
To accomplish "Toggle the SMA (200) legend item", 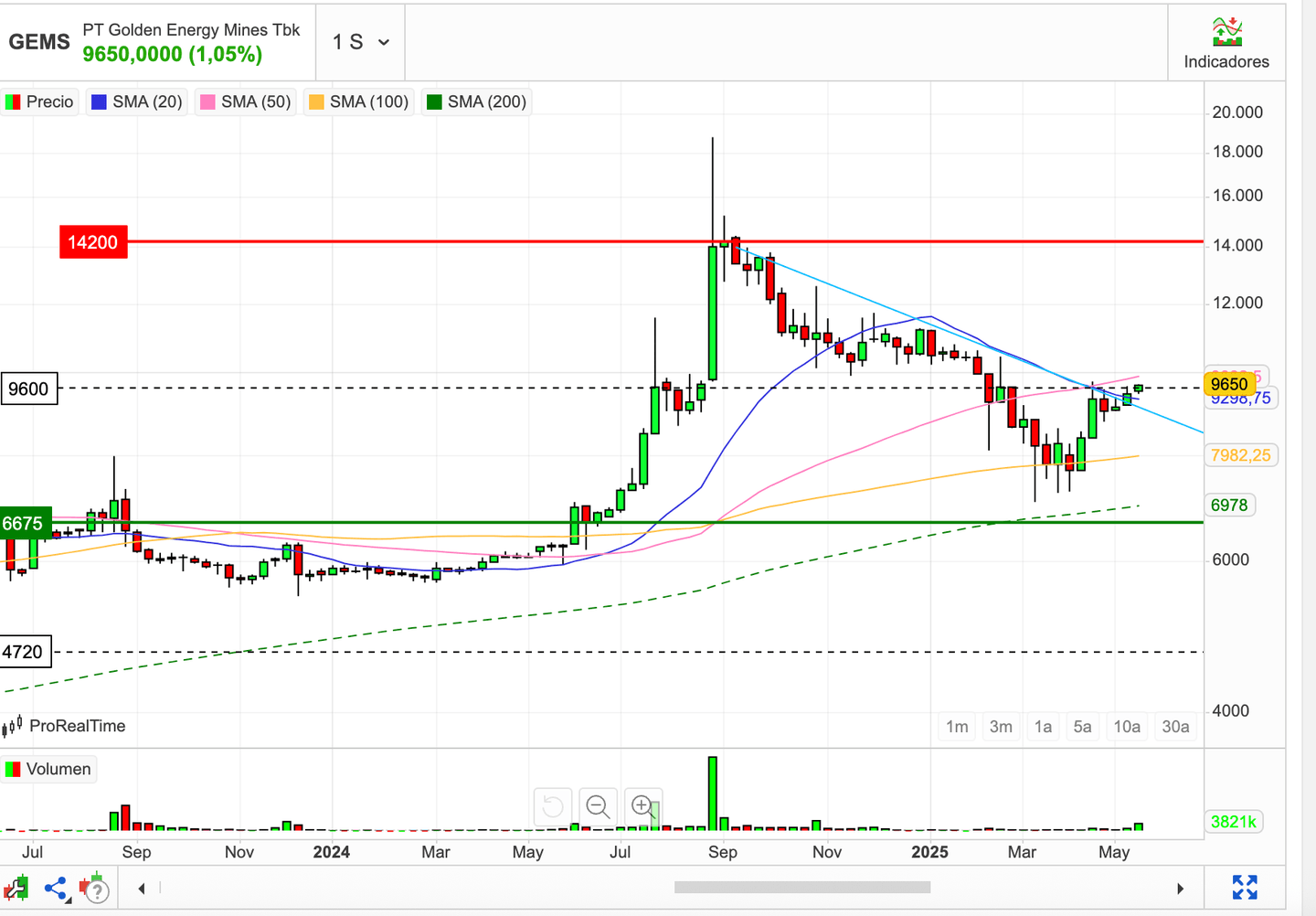I will coord(476,101).
